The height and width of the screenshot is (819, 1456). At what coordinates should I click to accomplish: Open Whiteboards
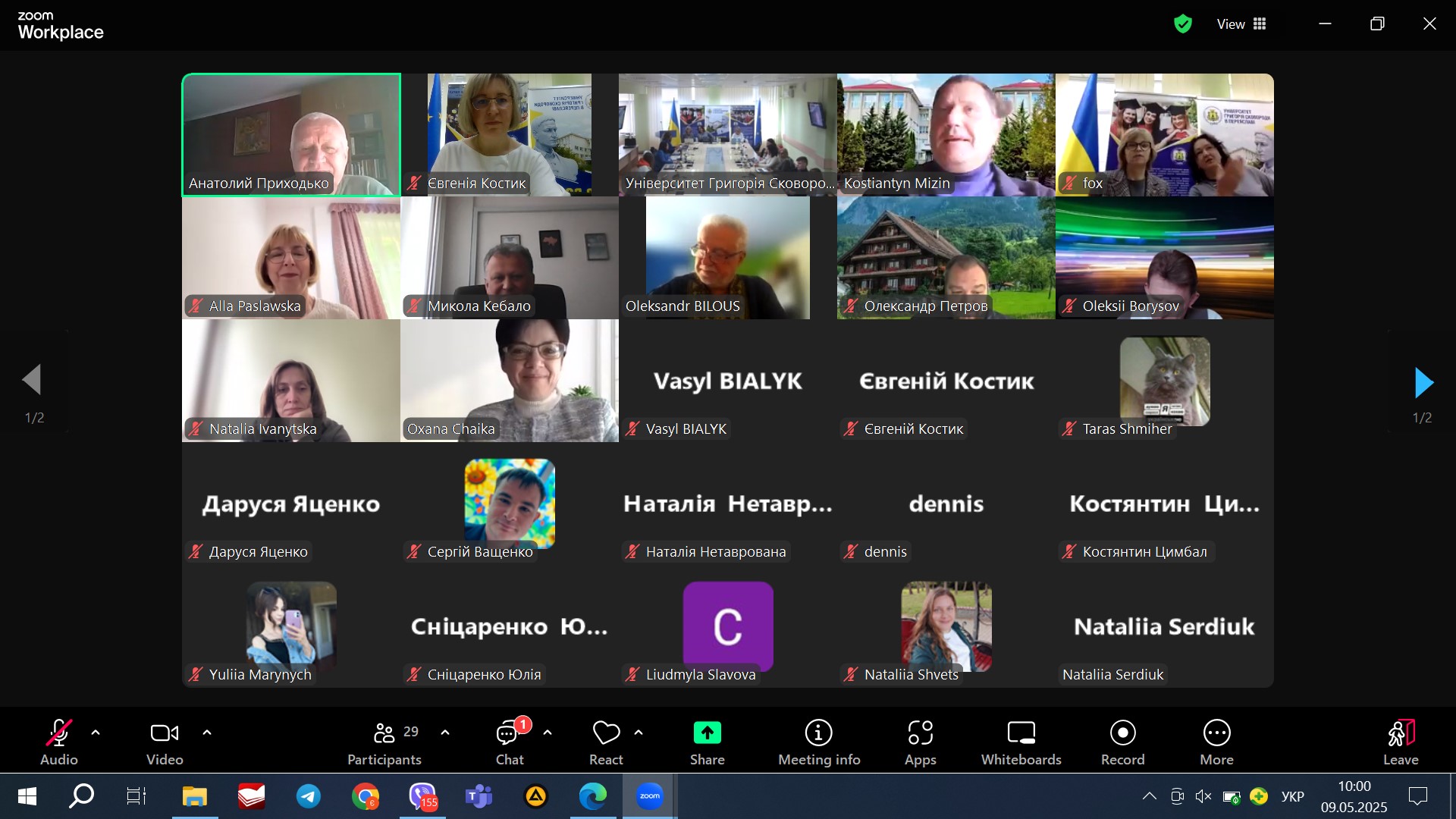(1021, 742)
